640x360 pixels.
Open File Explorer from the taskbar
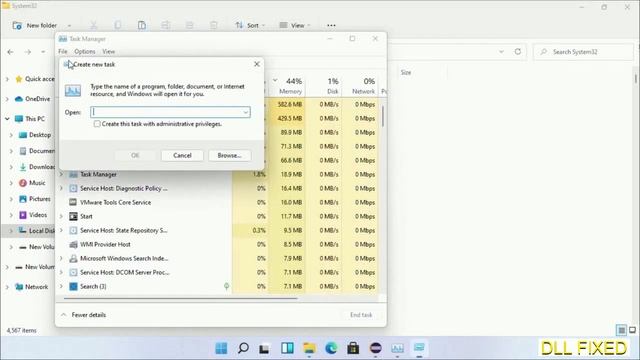pyautogui.click(x=309, y=348)
